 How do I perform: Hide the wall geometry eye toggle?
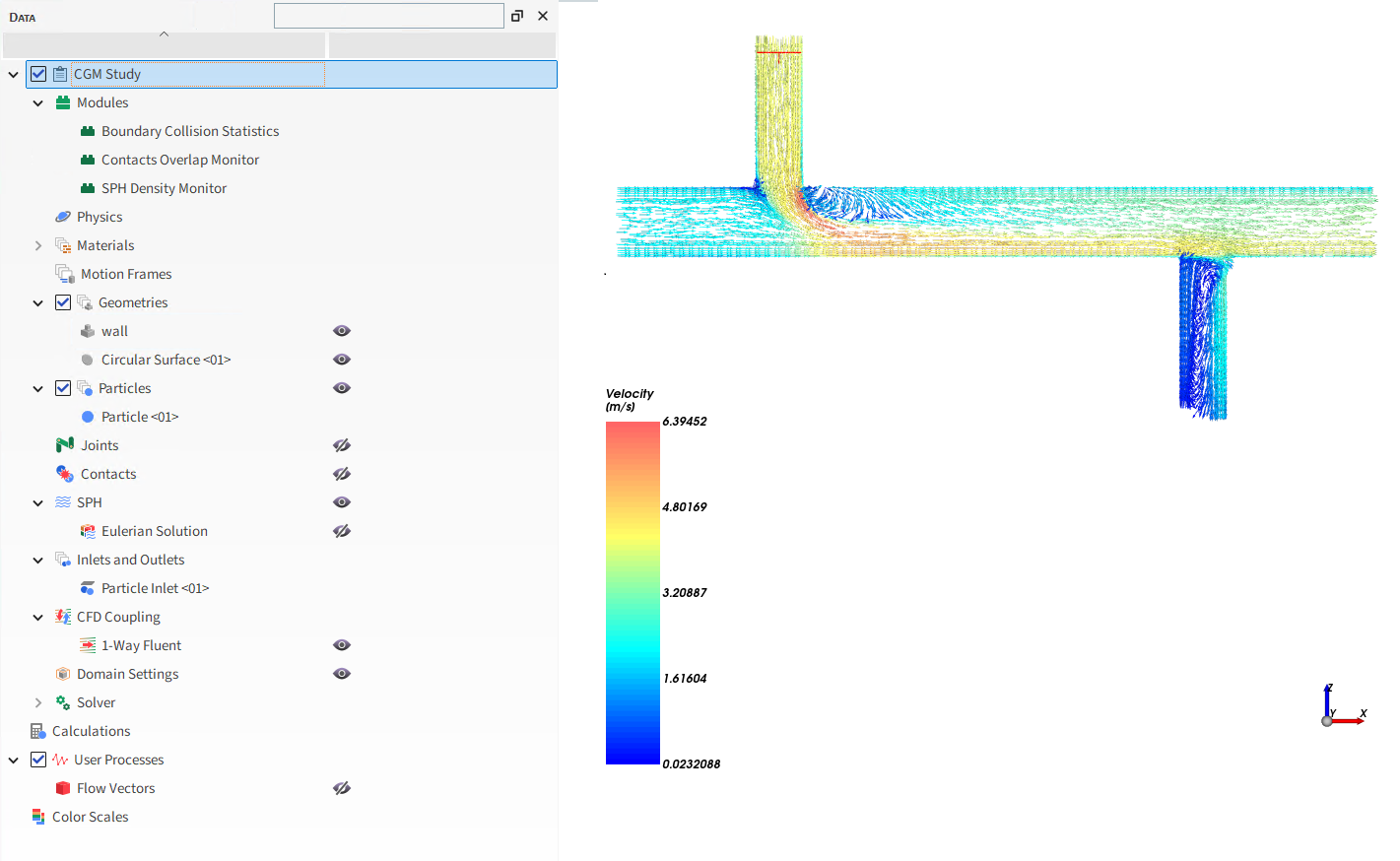pos(342,331)
